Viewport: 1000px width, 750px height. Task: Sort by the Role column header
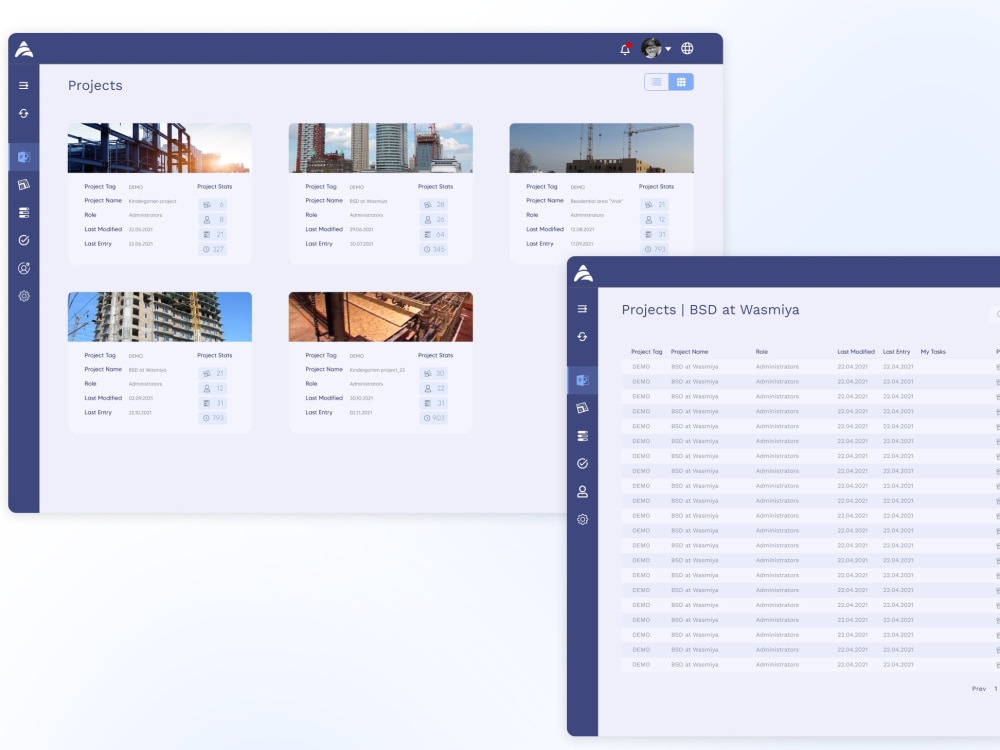[761, 352]
